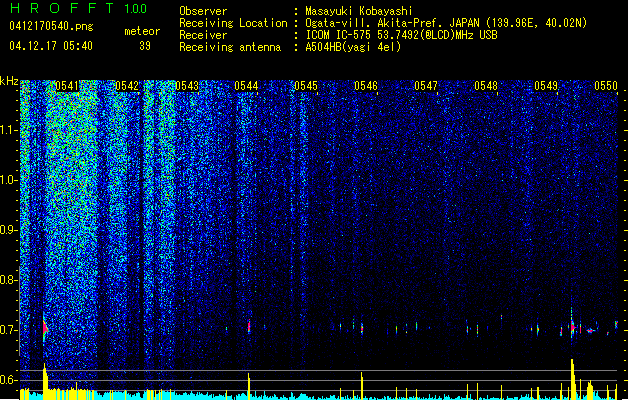
Task: Click the Ogata-vill. Akita-Pref. JAPAN location text
Action: 446,23
